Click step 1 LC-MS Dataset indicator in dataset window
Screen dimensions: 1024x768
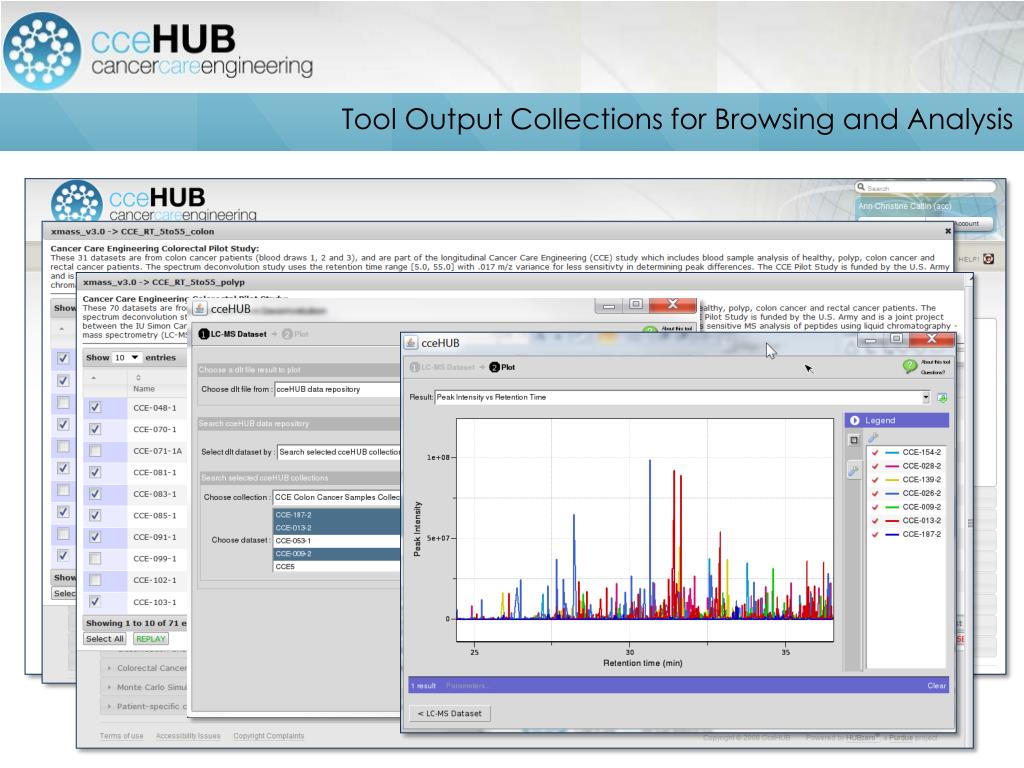[232, 334]
